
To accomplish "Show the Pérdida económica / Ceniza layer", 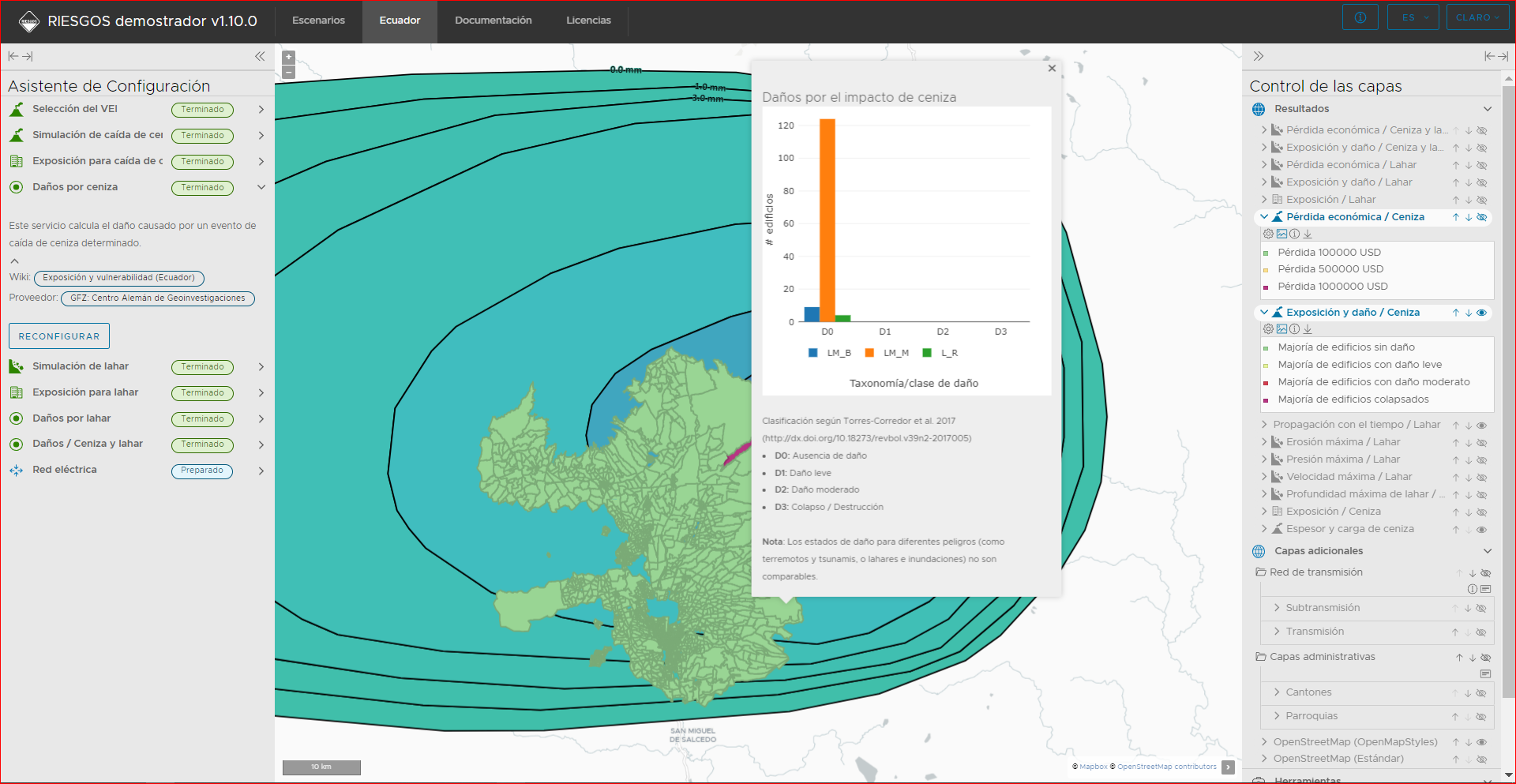I will [x=1482, y=217].
